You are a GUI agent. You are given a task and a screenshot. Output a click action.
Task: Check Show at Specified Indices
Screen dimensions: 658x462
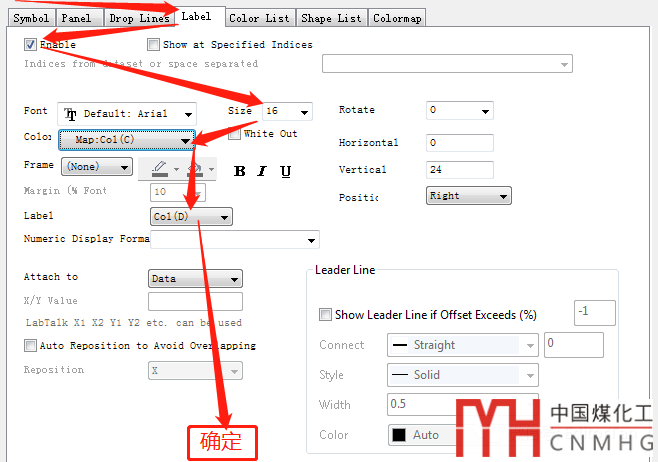click(x=153, y=45)
